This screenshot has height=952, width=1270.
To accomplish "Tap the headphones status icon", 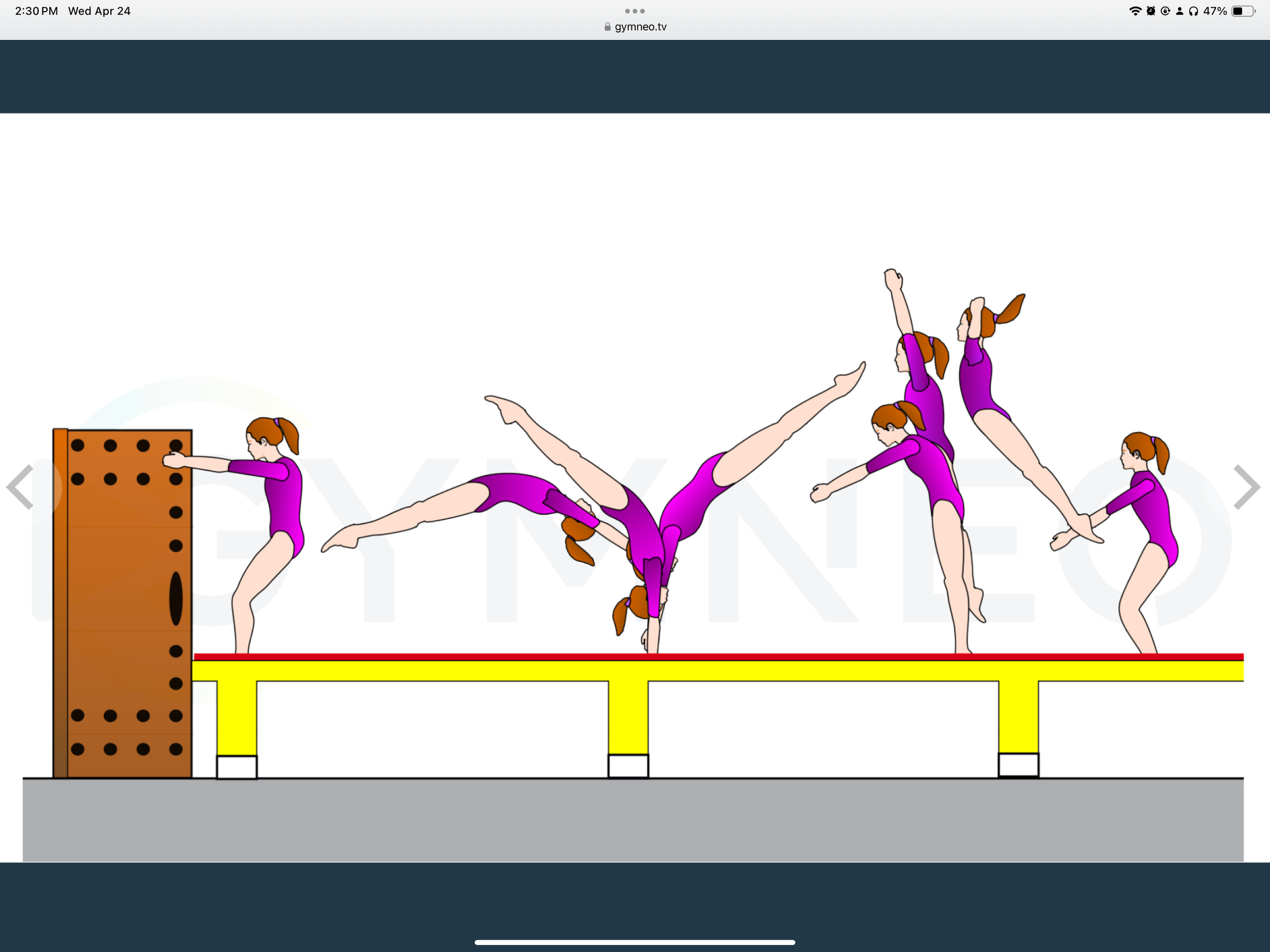I will pos(1194,11).
